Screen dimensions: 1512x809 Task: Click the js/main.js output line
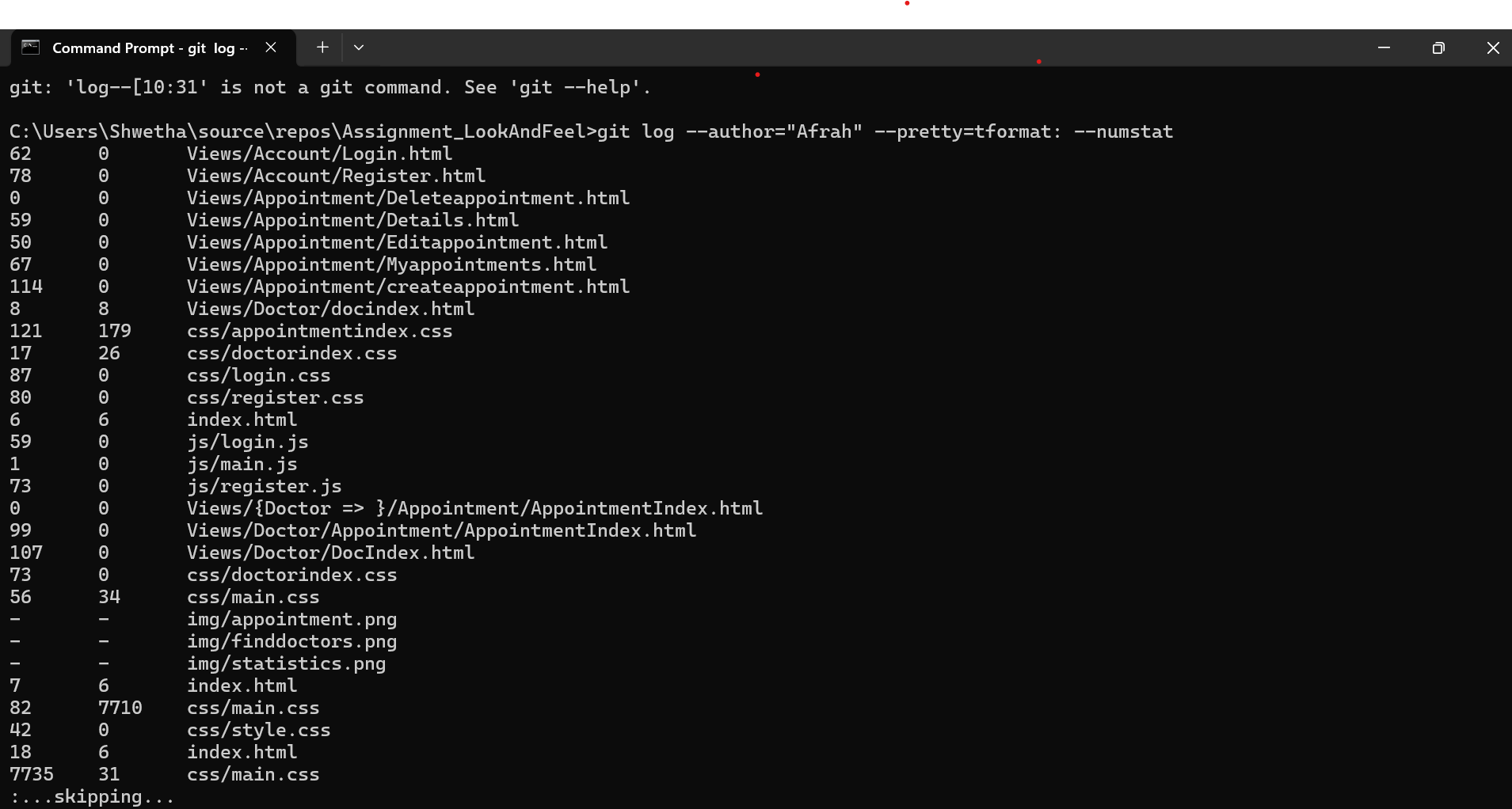242,464
